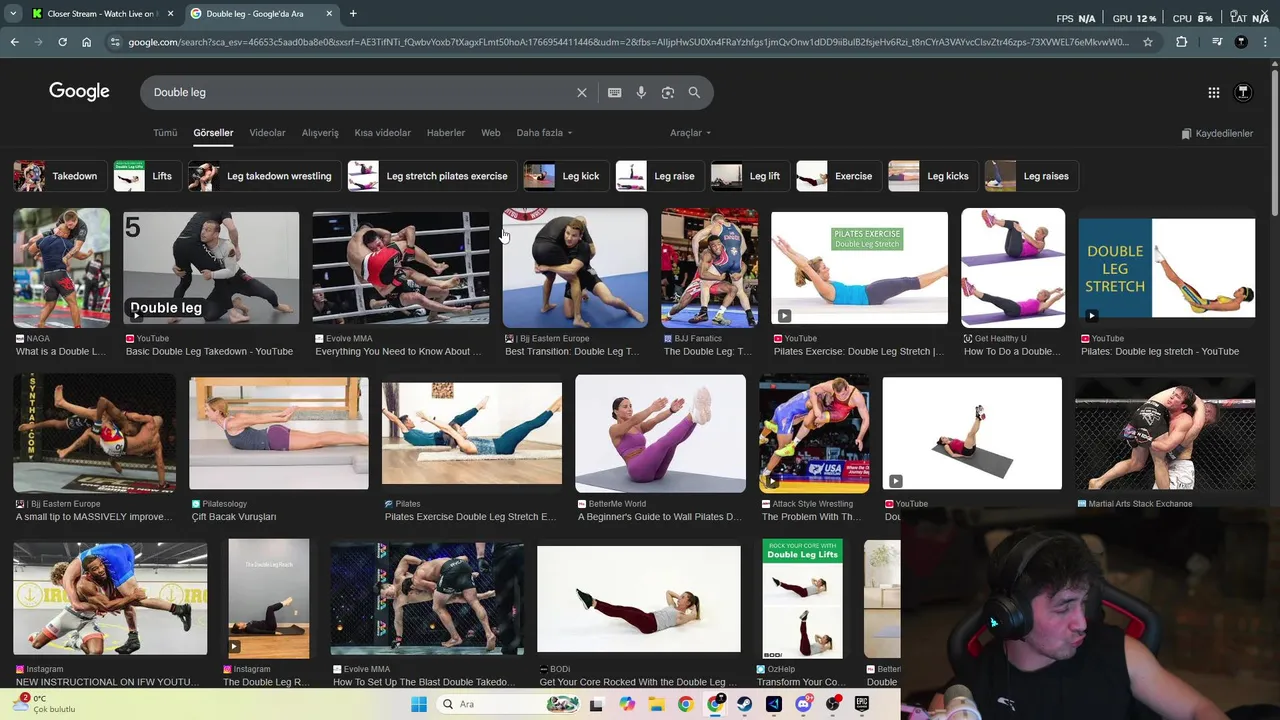
Task: Open File Explorer from the taskbar
Action: coord(656,704)
